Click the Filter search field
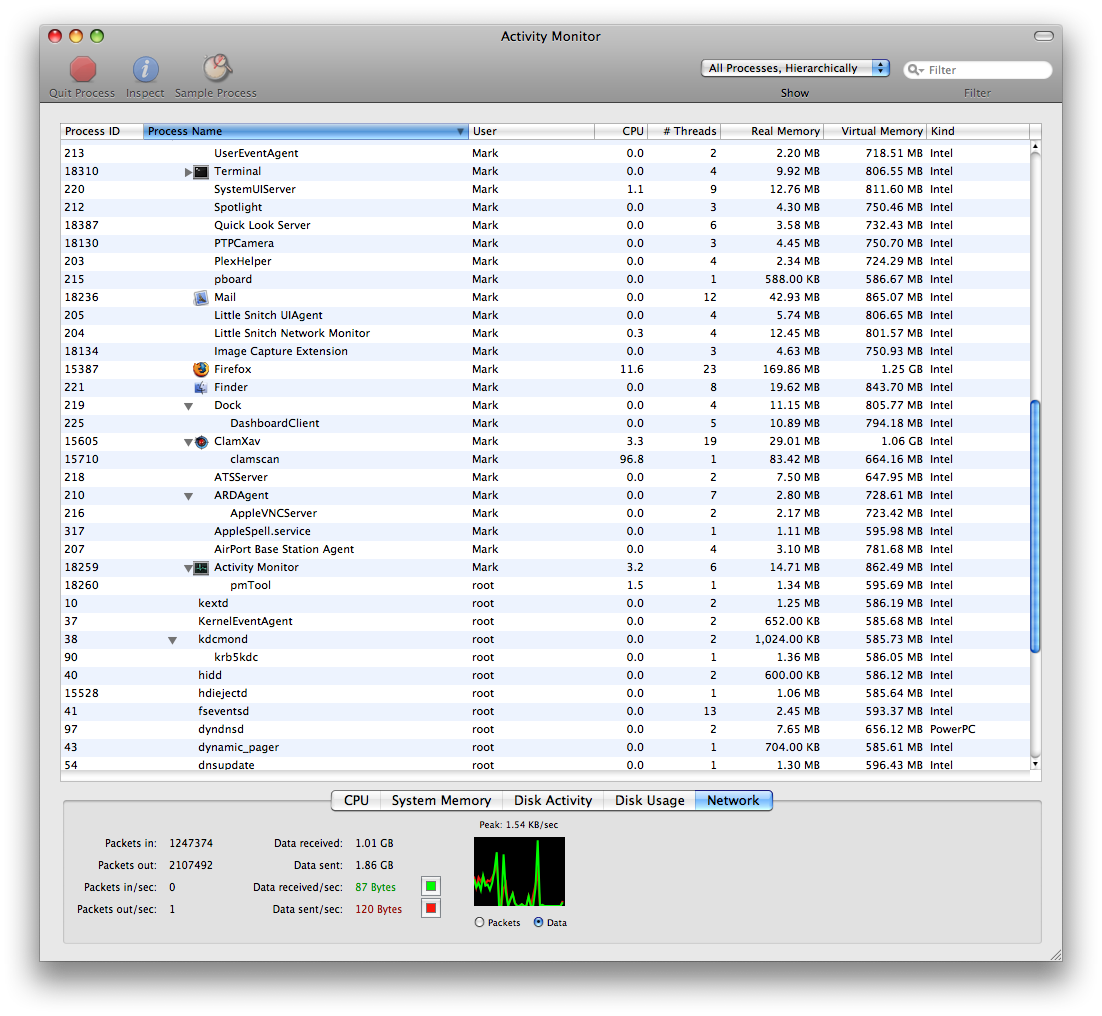Viewport: 1102px width, 1016px height. pos(978,70)
